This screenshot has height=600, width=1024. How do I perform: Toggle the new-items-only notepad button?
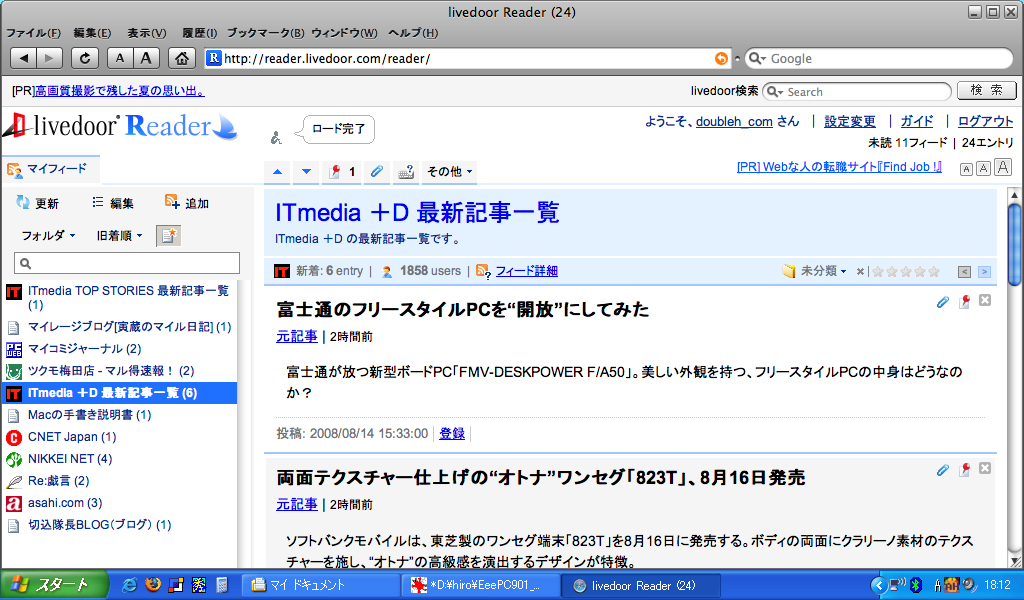point(168,236)
